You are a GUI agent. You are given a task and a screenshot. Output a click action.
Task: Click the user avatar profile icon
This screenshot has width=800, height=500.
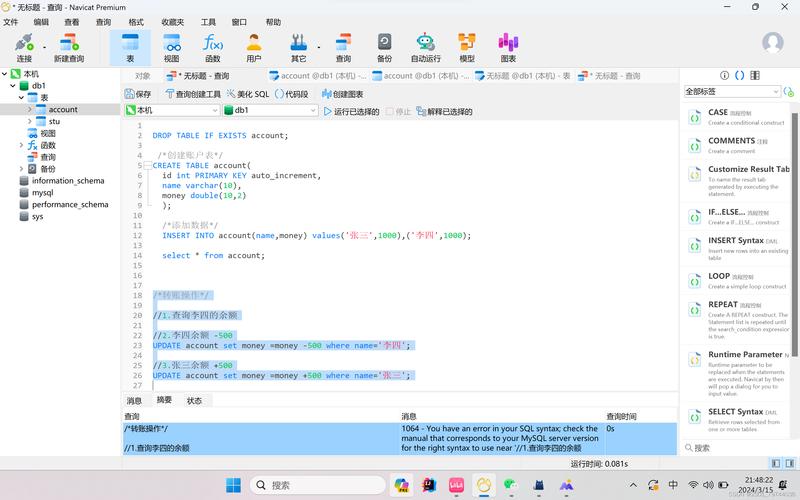[772, 43]
